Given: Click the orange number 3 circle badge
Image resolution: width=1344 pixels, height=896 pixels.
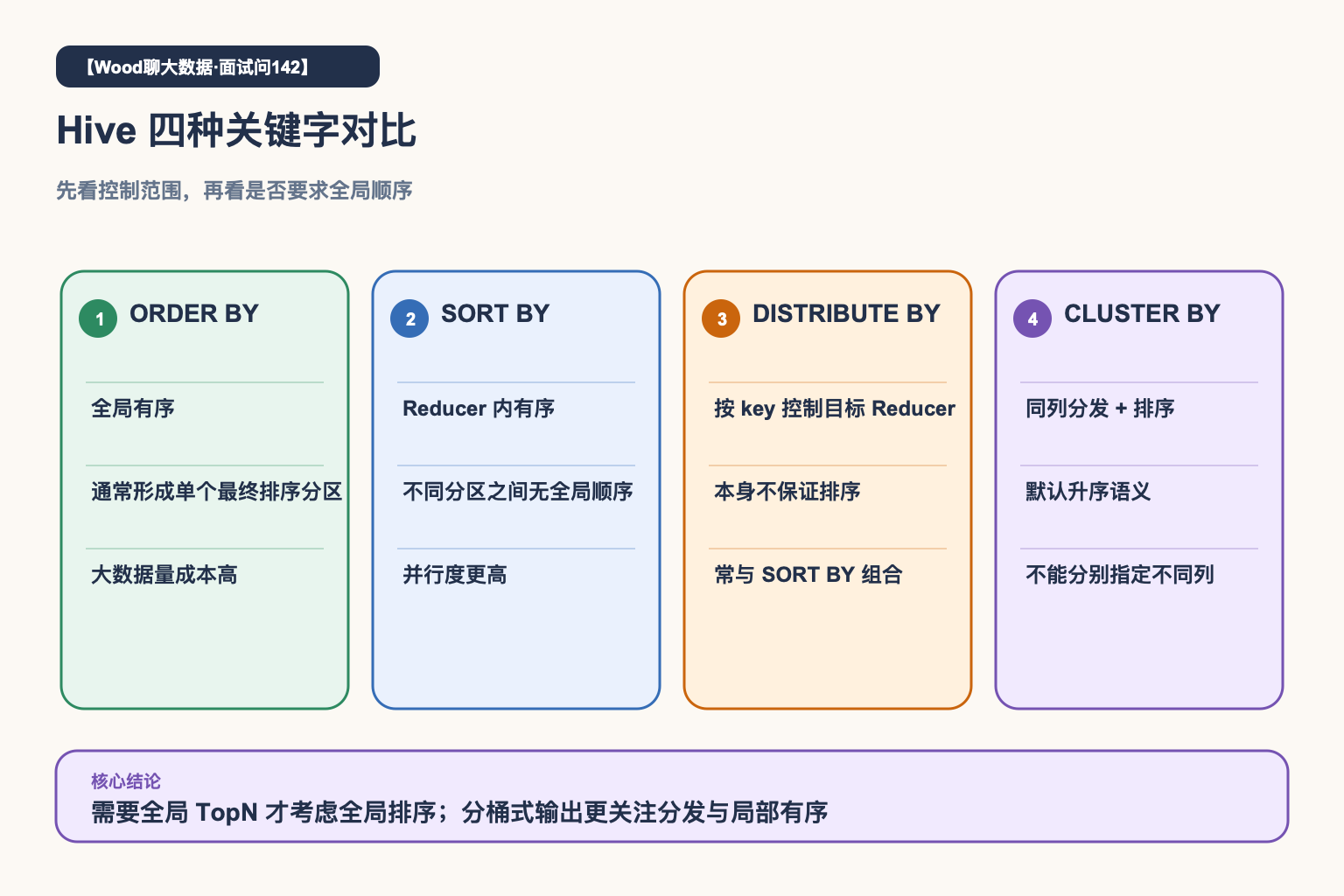Looking at the screenshot, I should pyautogui.click(x=721, y=318).
